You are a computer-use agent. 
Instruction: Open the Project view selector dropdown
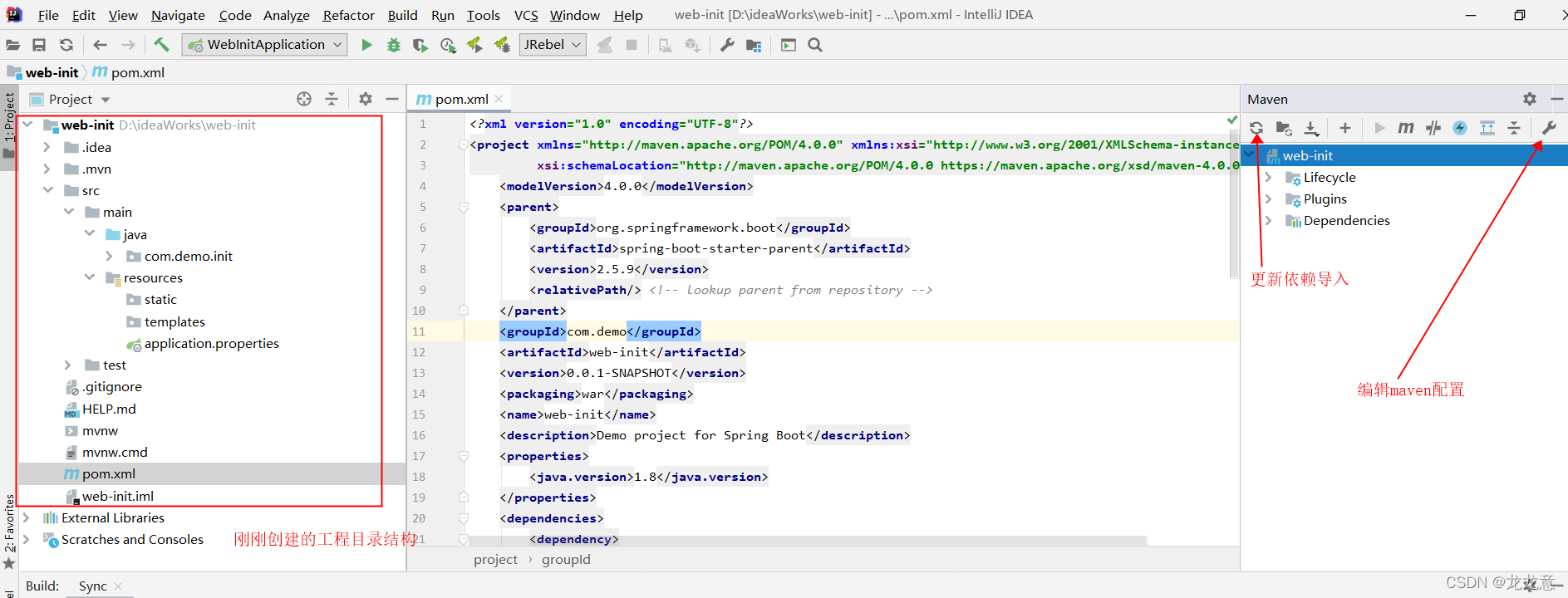[x=106, y=100]
